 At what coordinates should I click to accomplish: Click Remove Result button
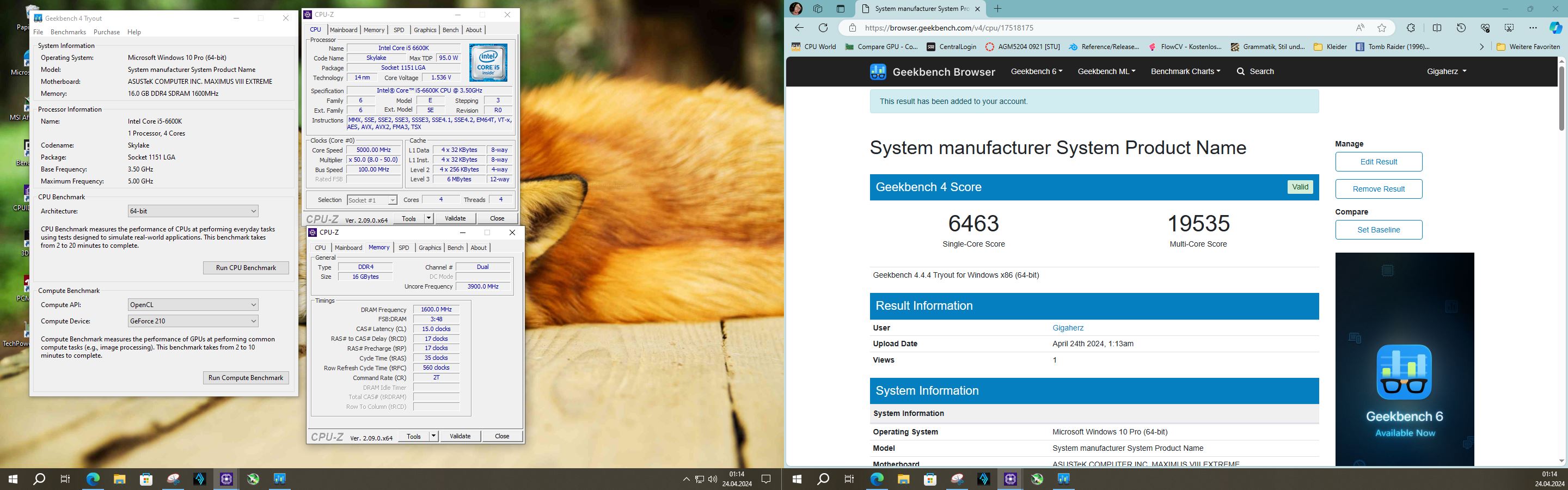click(x=1378, y=189)
